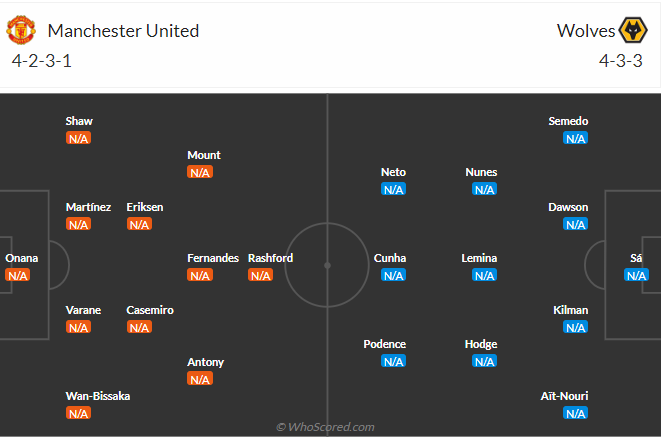Choose Wan-Bissaka in the lineup

[x=98, y=396]
